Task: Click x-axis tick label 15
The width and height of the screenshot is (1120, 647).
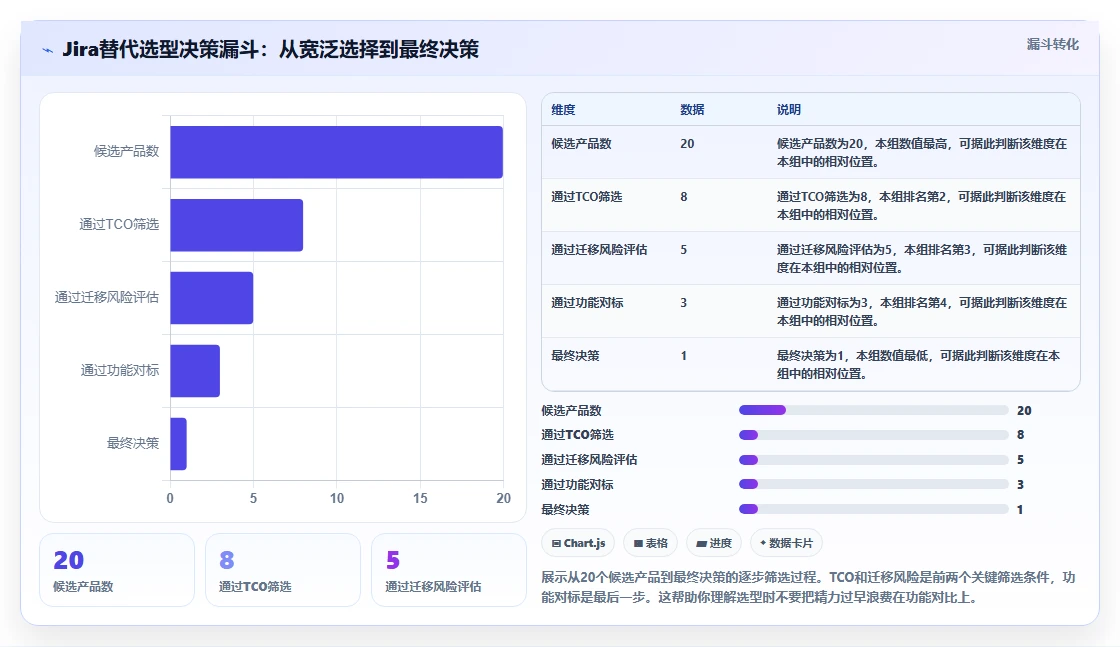Action: (x=420, y=498)
